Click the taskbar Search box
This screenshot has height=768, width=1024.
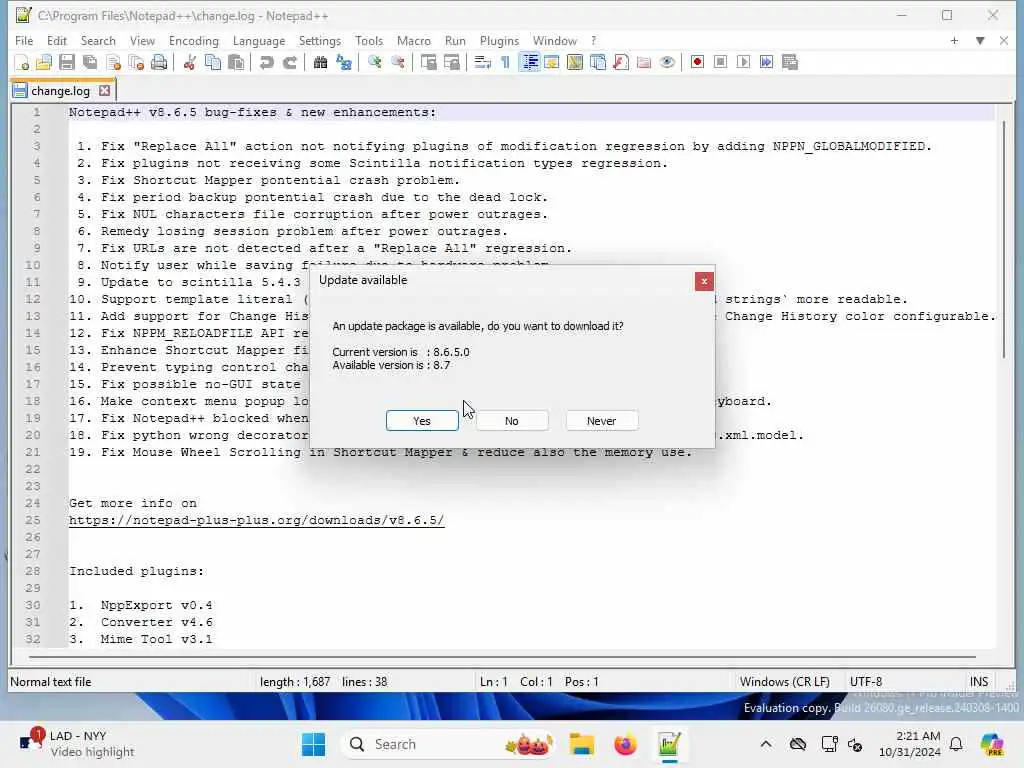[448, 744]
